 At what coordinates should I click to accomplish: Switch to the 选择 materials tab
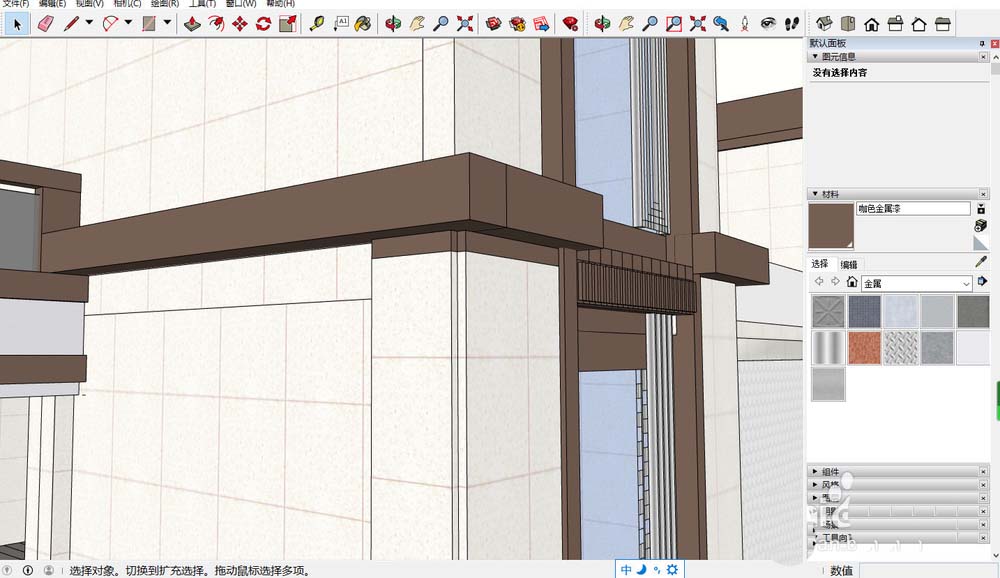[820, 263]
